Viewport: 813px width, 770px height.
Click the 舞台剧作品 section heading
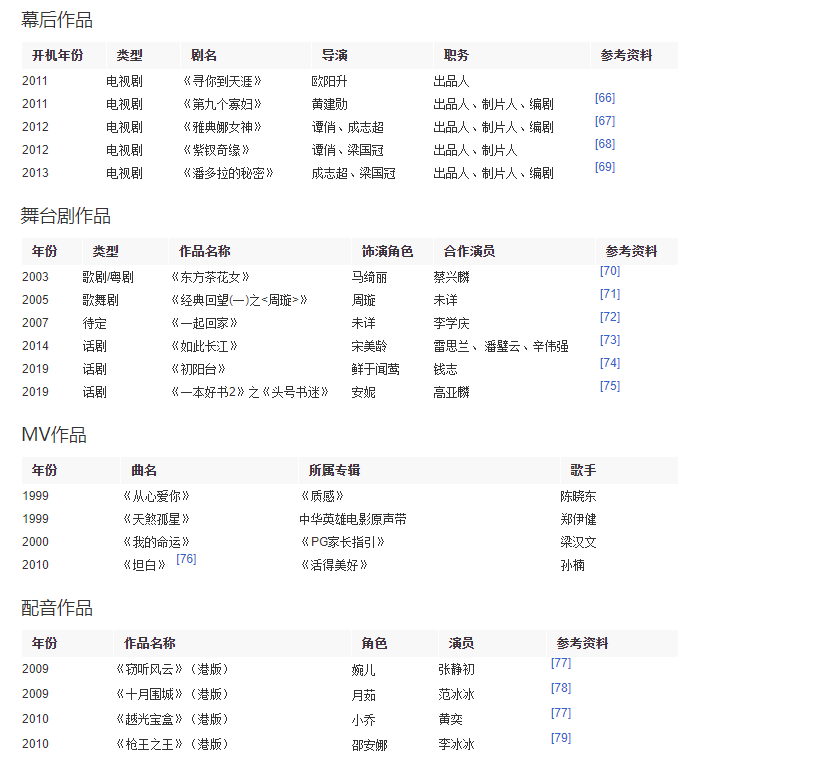click(x=66, y=216)
